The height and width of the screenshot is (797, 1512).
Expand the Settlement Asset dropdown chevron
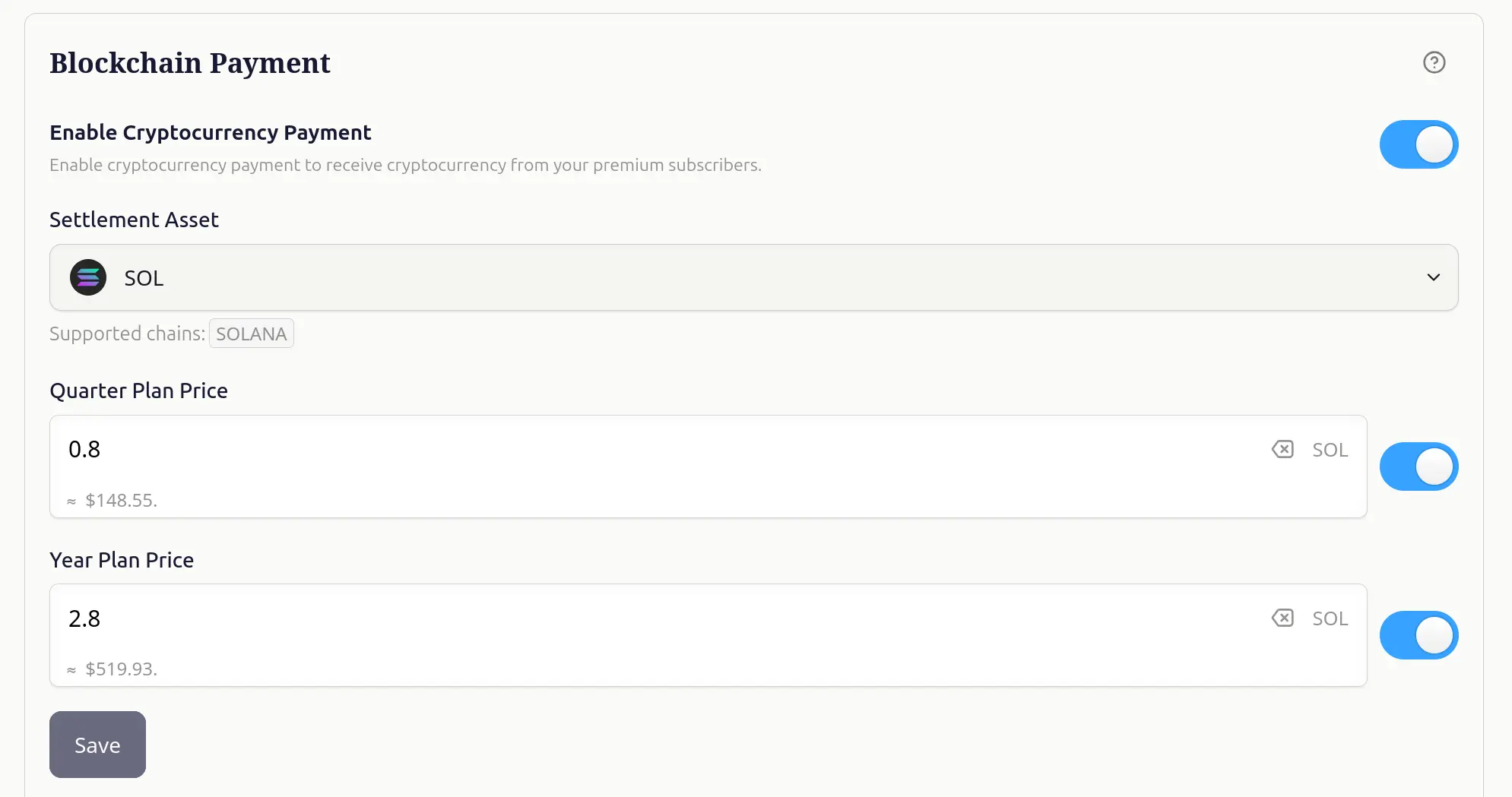pos(1433,278)
